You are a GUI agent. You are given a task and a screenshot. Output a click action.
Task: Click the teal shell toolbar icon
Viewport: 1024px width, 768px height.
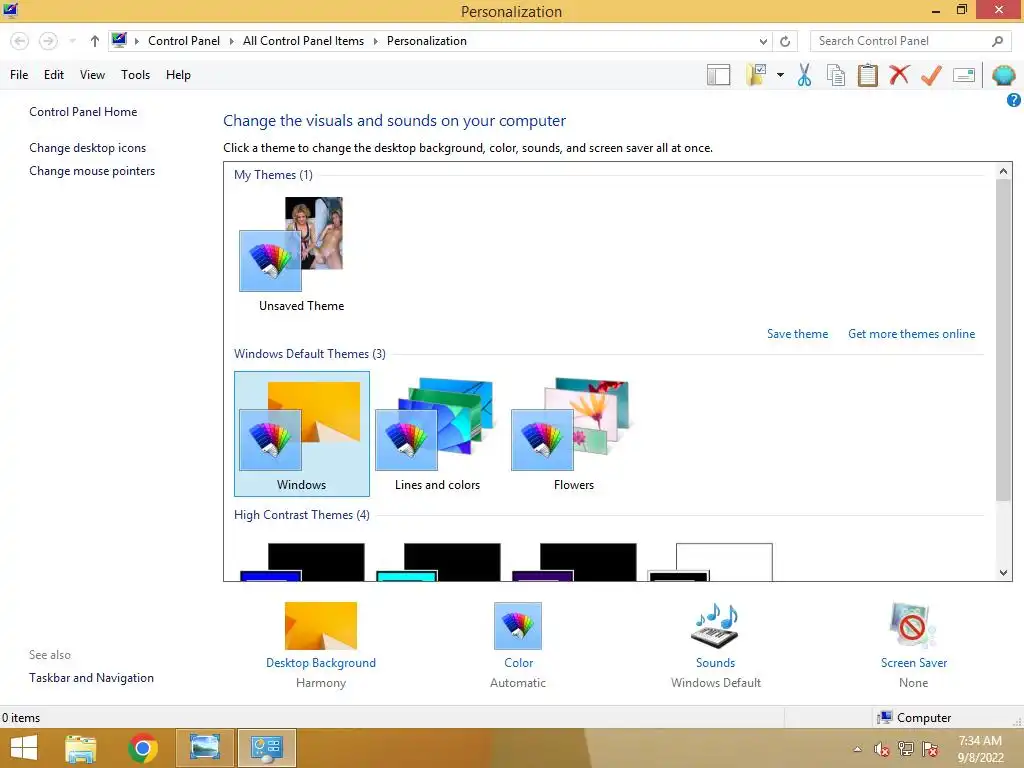coord(1004,75)
